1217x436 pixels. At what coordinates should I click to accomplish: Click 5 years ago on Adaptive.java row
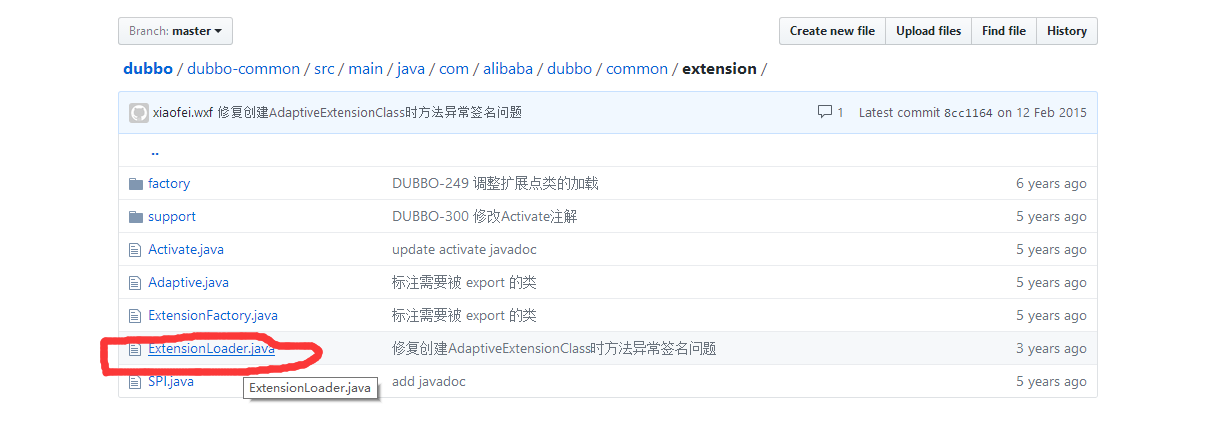1051,283
